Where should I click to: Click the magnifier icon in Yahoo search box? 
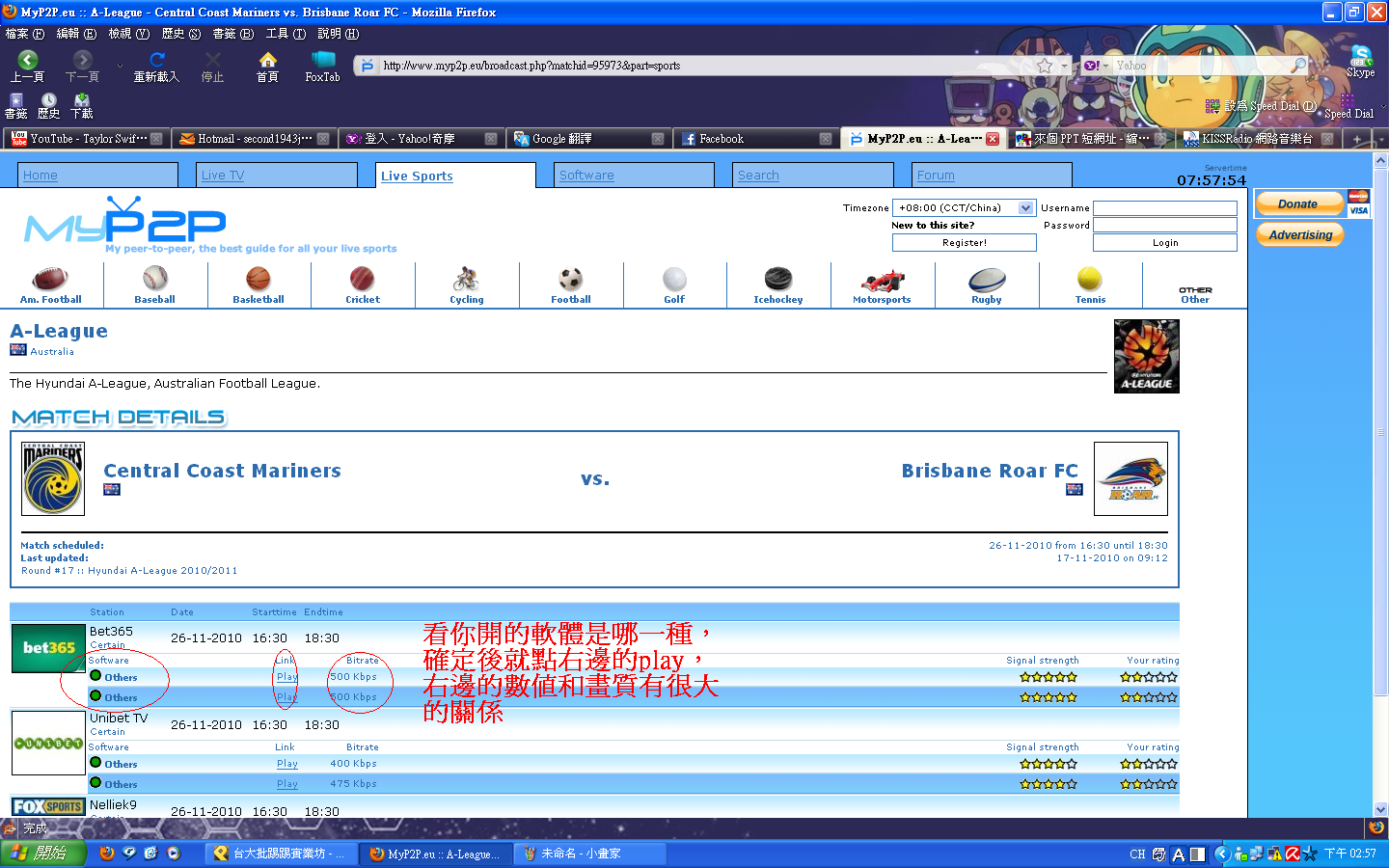(x=1299, y=66)
